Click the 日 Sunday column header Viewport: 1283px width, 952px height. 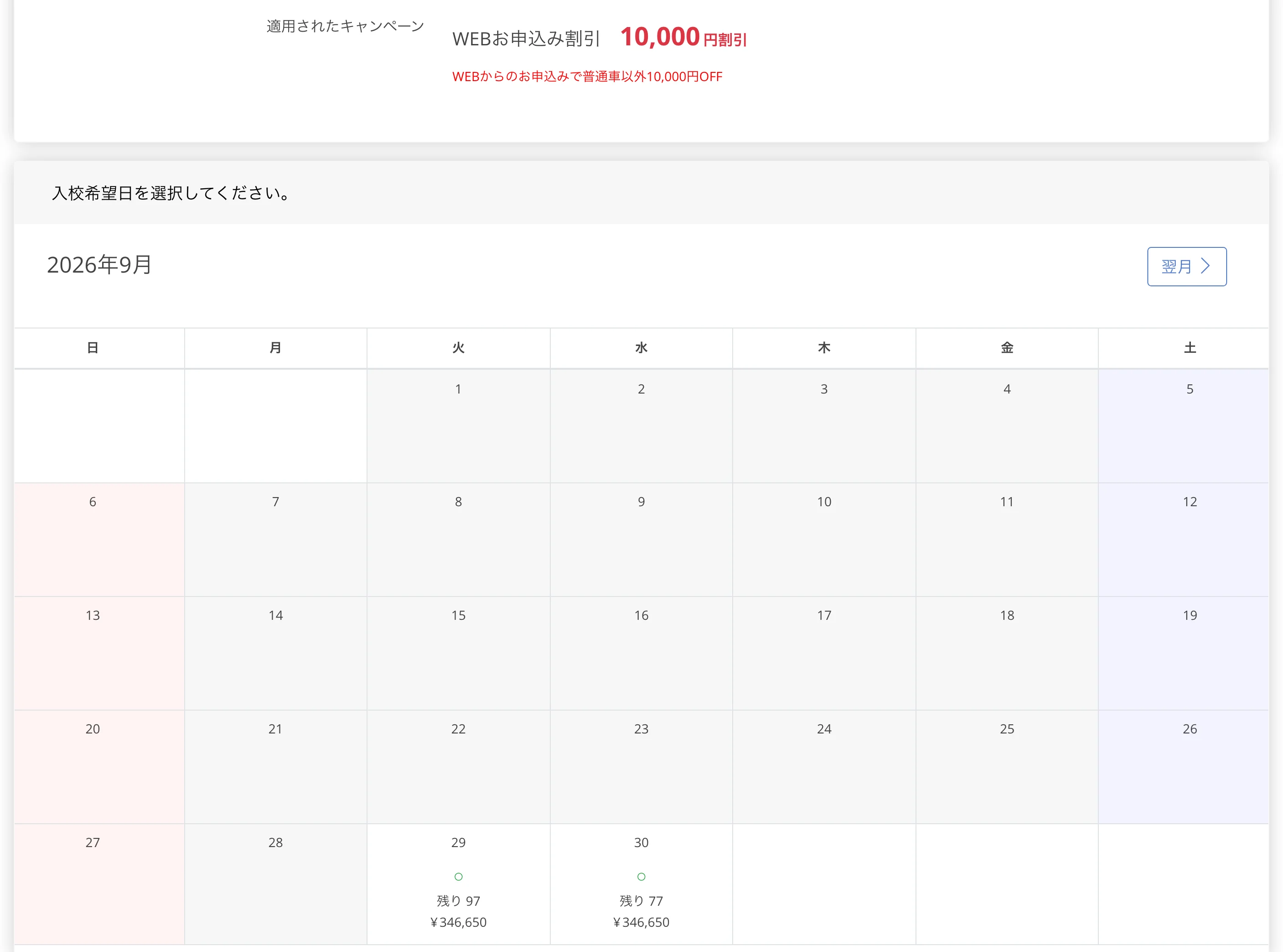point(92,347)
